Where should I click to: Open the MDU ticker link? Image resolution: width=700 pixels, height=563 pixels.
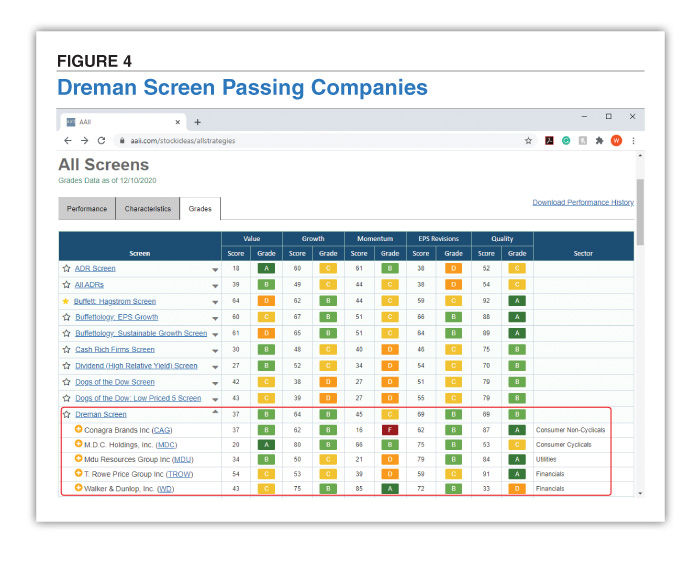coord(183,459)
